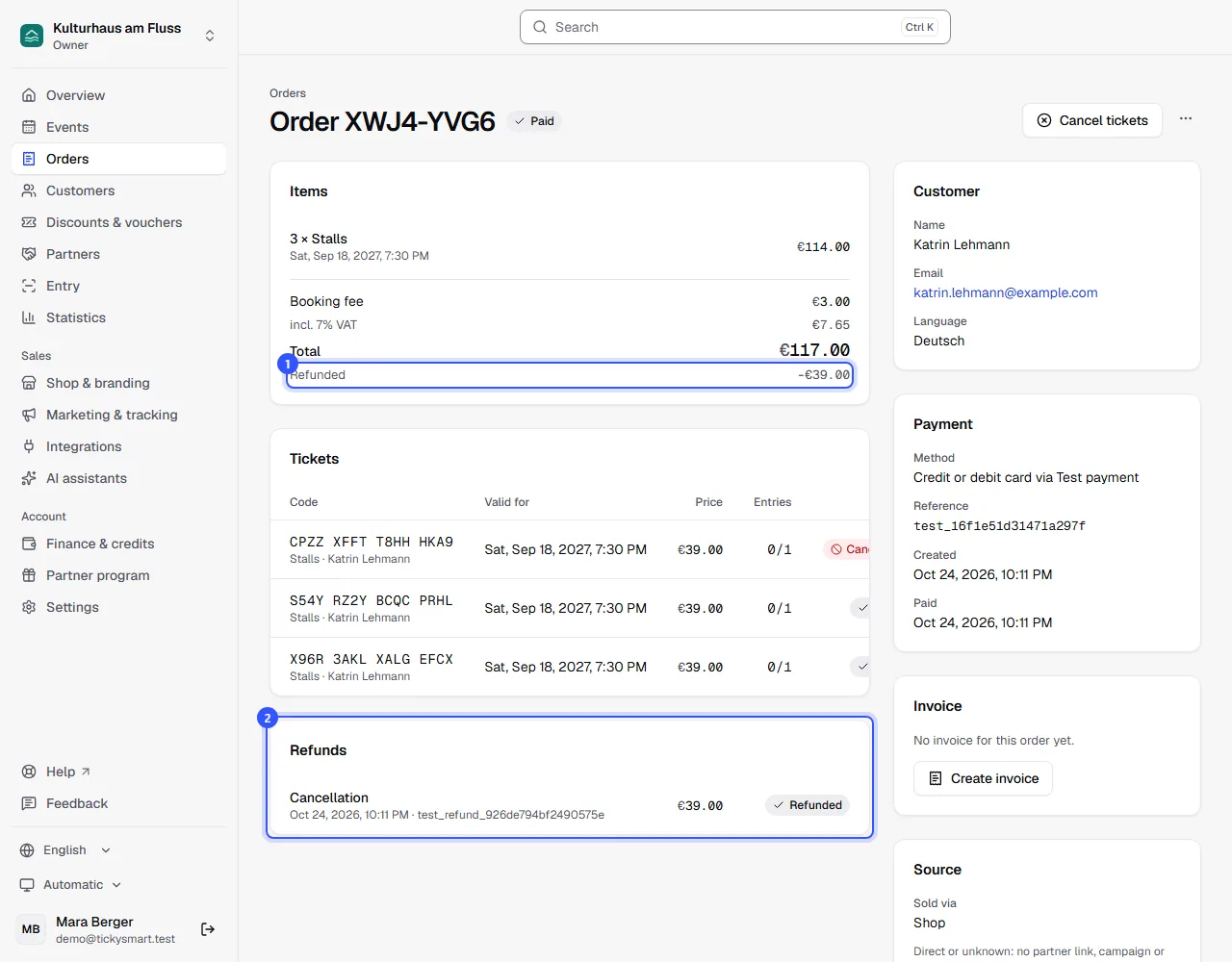
Task: Click ticket code CPZZ XFFT T8HH HKA9
Action: coord(372,542)
